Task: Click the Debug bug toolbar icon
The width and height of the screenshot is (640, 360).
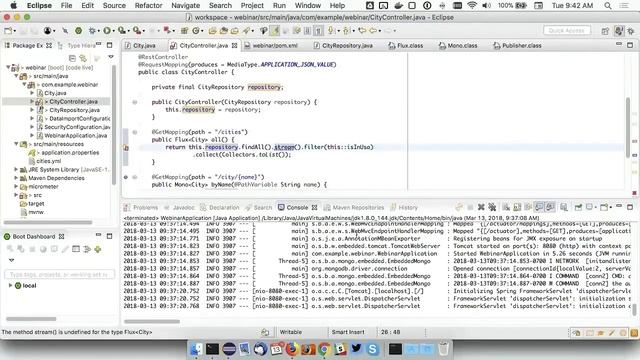Action: click(92, 31)
